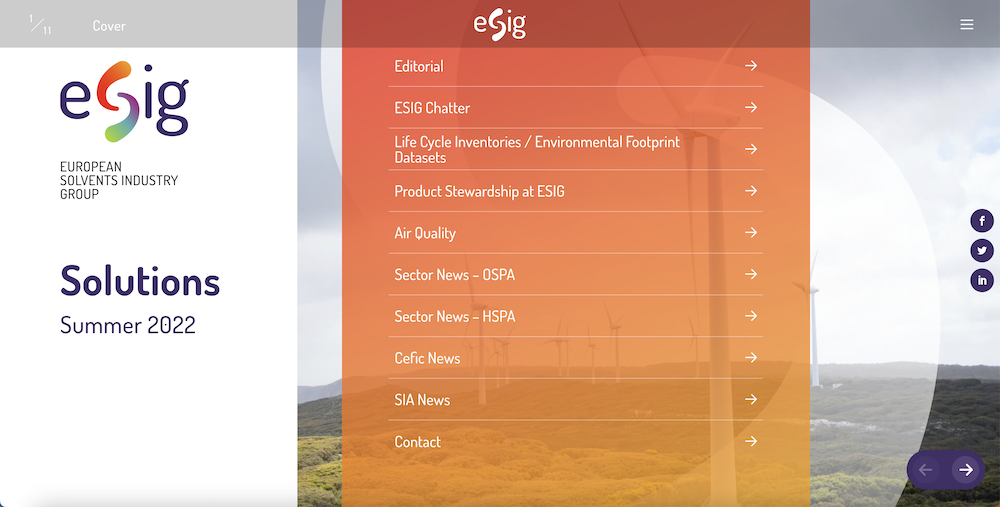
Task: Share on Twitter icon
Action: (982, 251)
